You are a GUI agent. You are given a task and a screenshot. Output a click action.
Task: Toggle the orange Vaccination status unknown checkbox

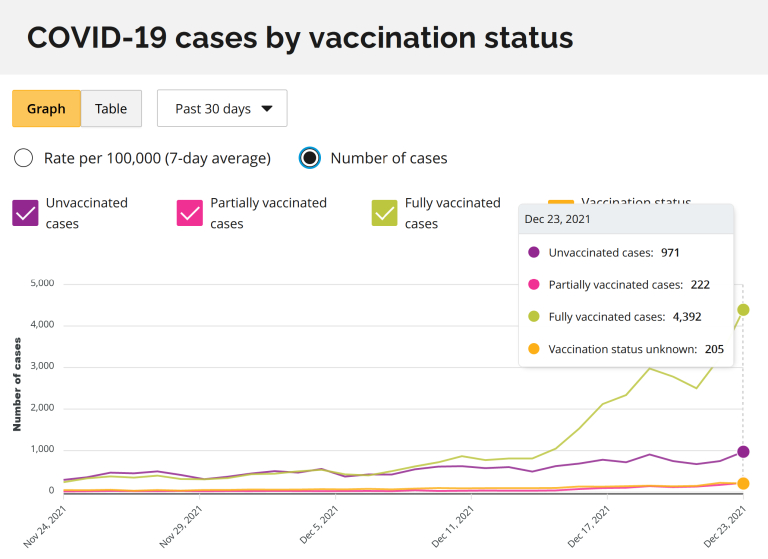click(562, 201)
